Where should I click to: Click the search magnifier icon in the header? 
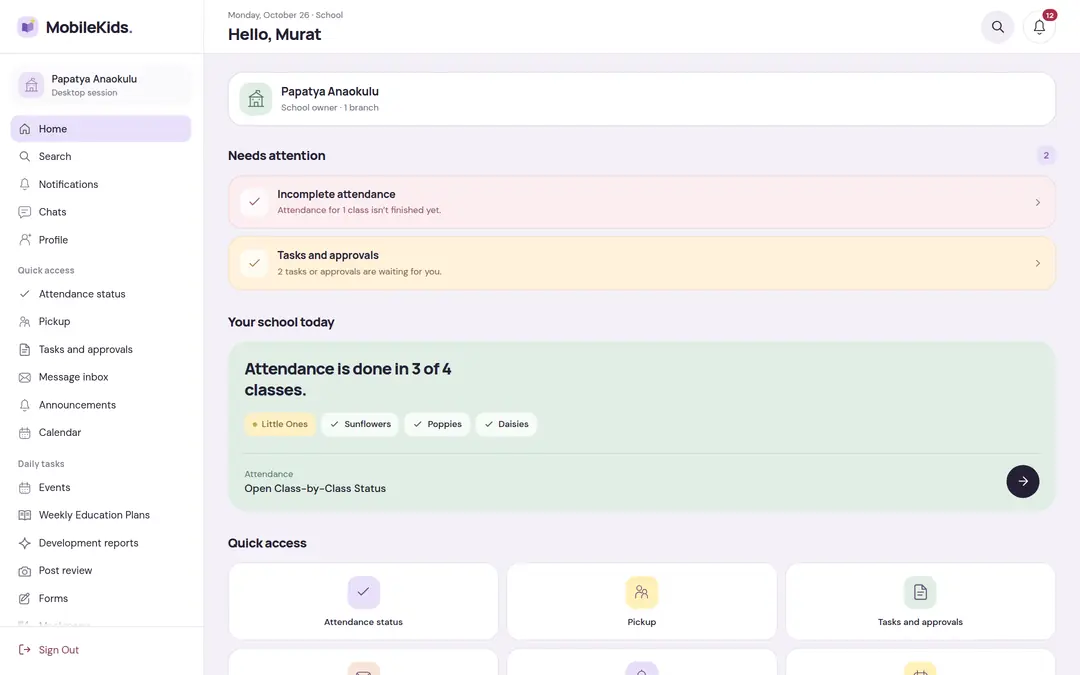click(997, 27)
